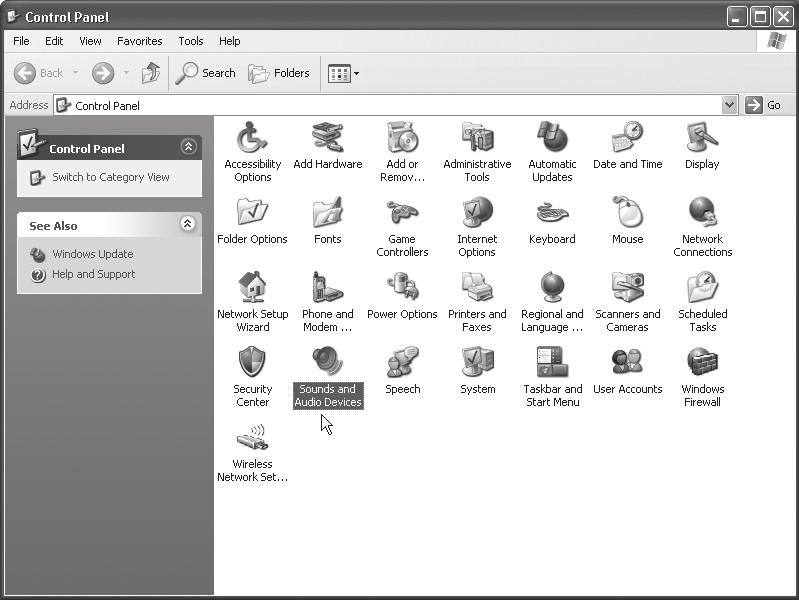
Task: Expand the Back history dropdown arrow
Action: pyautogui.click(x=75, y=73)
